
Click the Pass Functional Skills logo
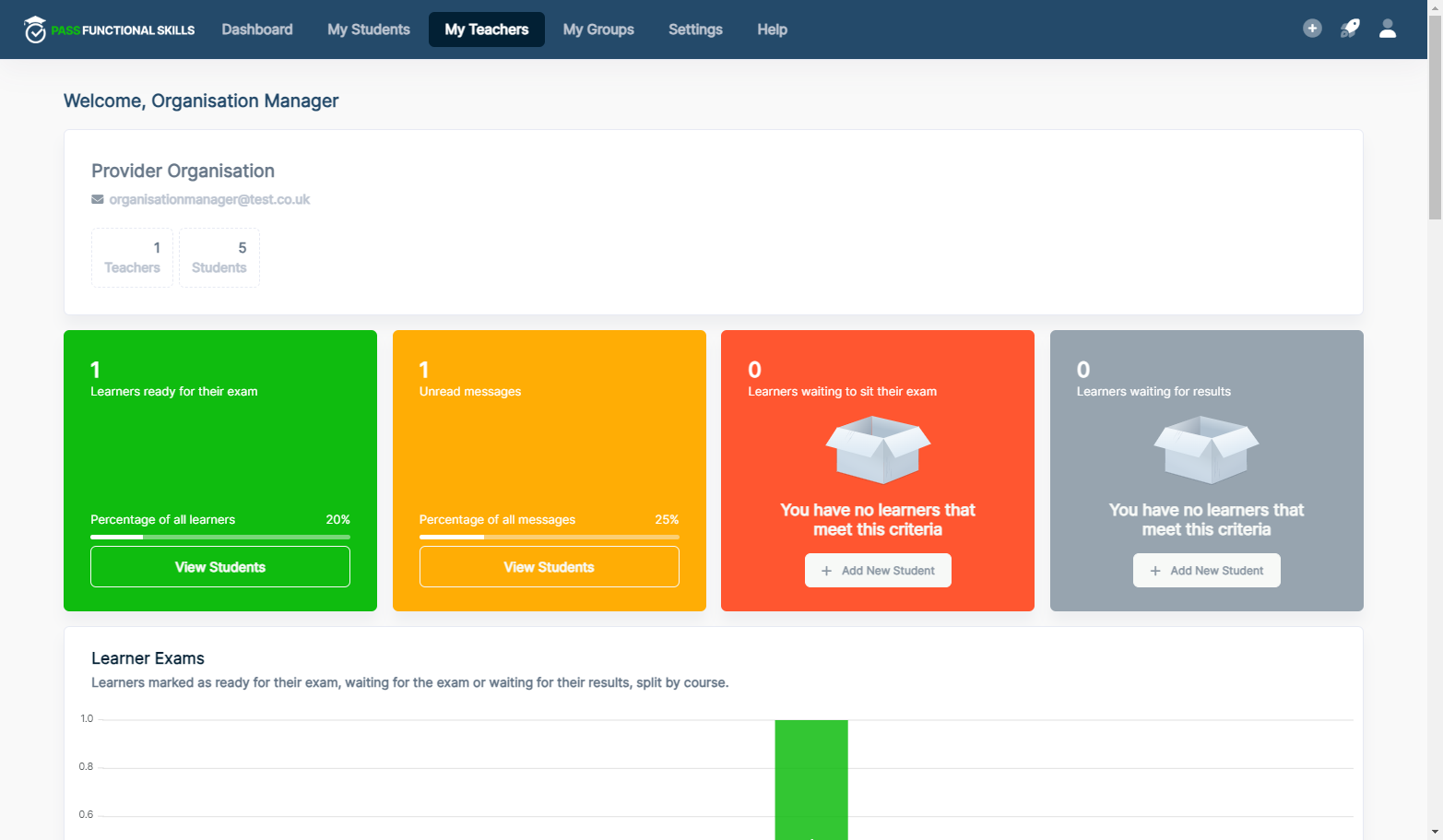[x=110, y=30]
